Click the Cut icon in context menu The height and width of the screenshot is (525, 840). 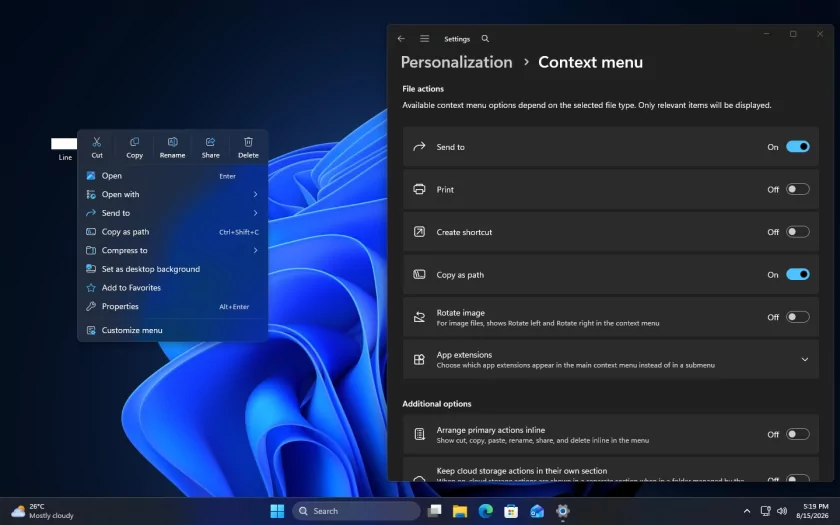pyautogui.click(x=96, y=142)
